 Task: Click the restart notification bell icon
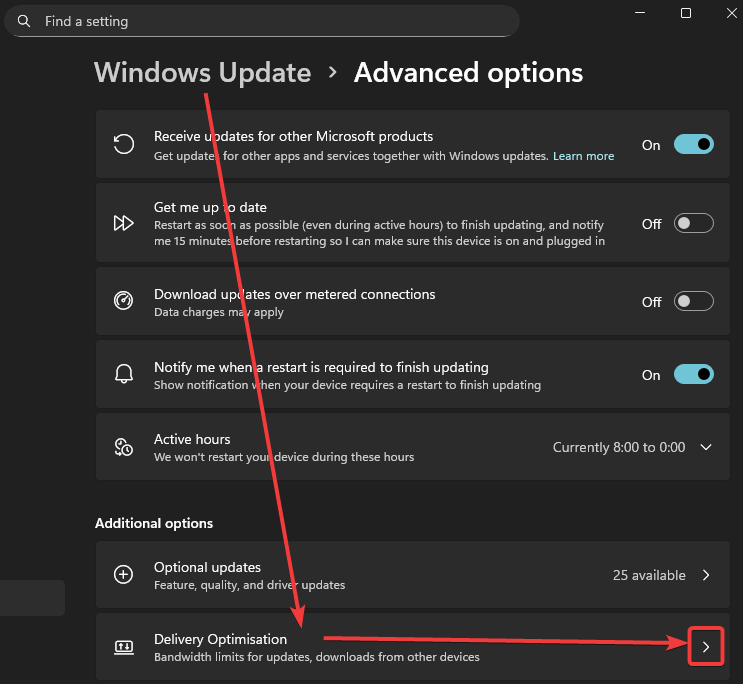[x=124, y=375]
